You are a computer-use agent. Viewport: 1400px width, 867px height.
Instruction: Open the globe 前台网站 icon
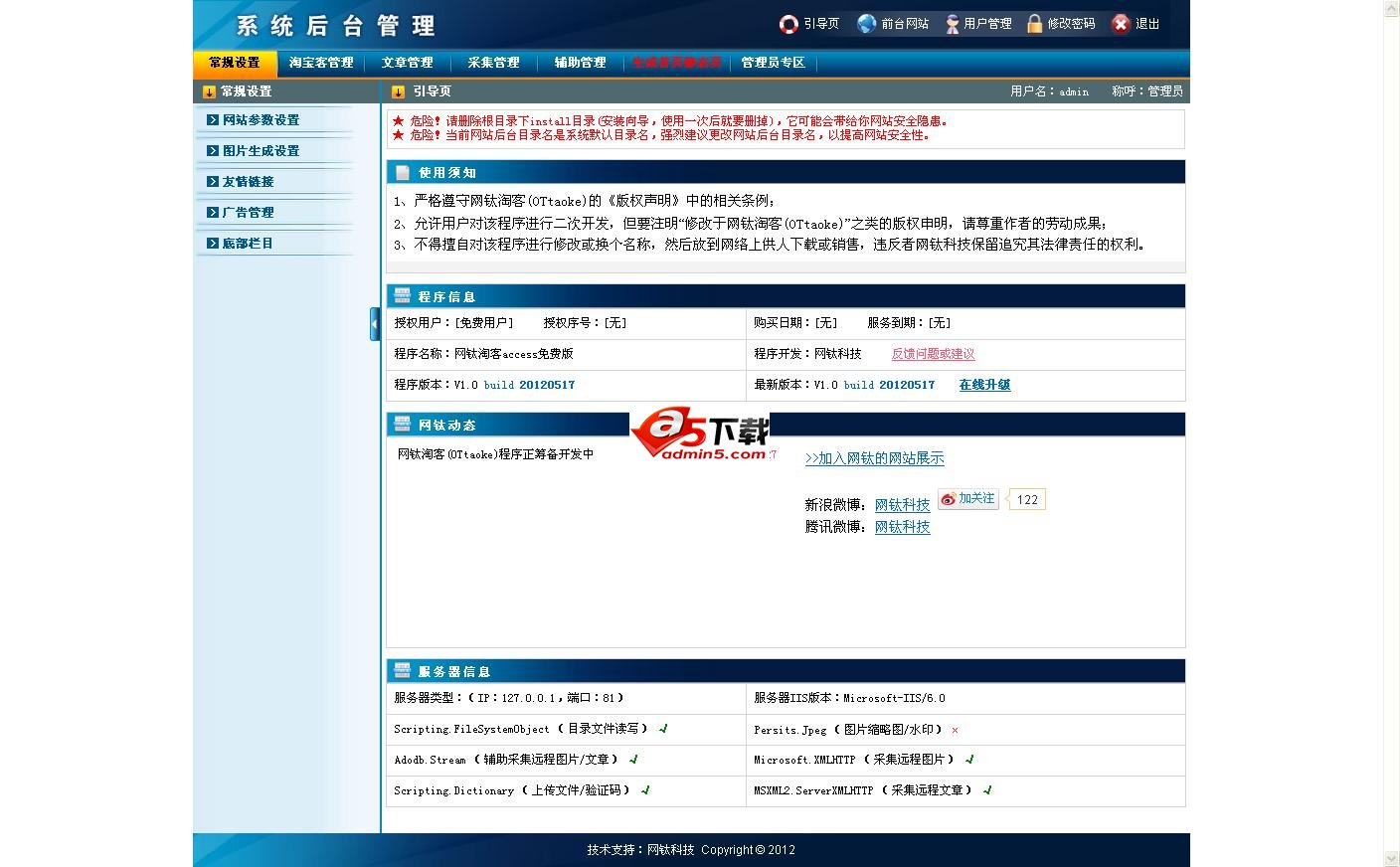(867, 24)
